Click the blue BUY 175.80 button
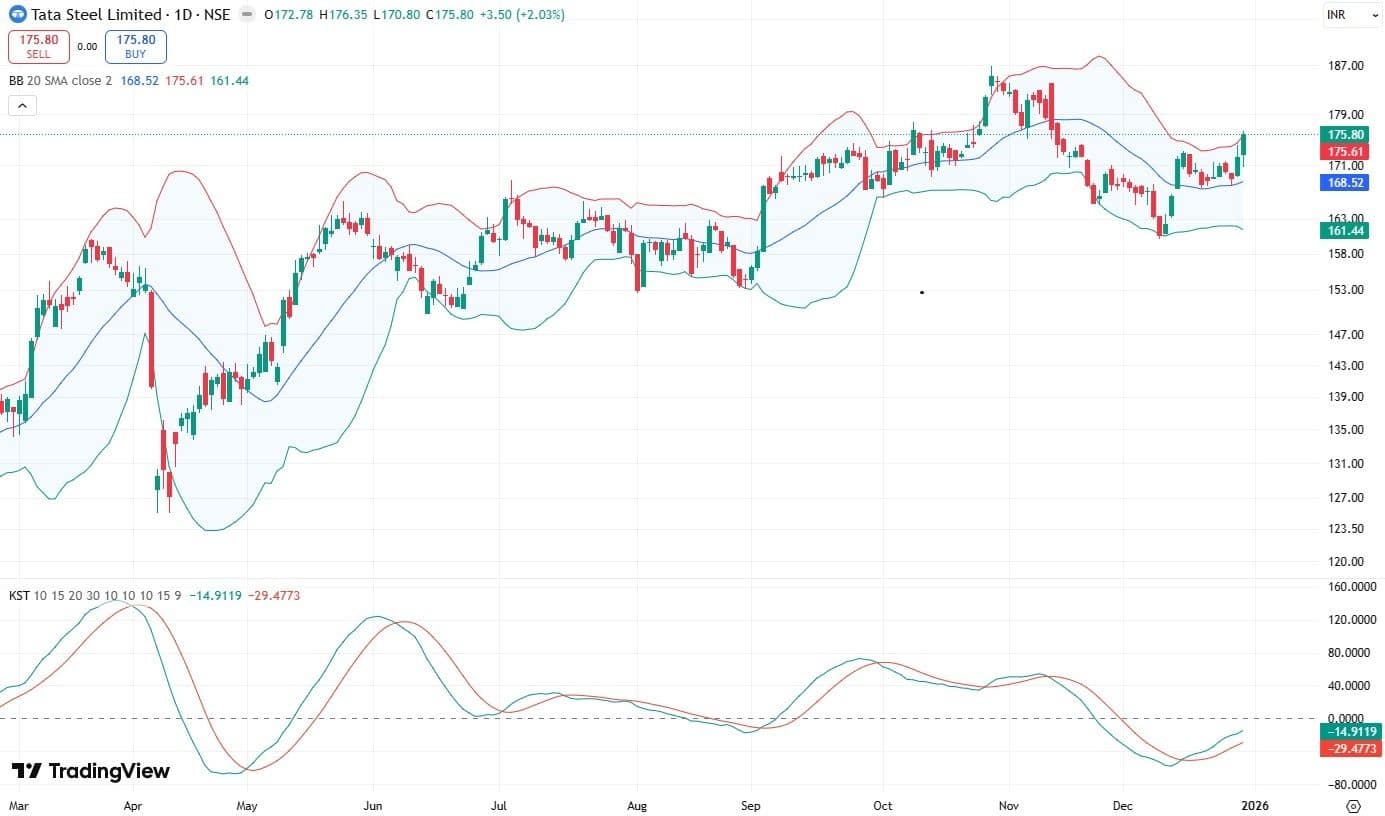This screenshot has width=1385, height=816. click(x=136, y=46)
